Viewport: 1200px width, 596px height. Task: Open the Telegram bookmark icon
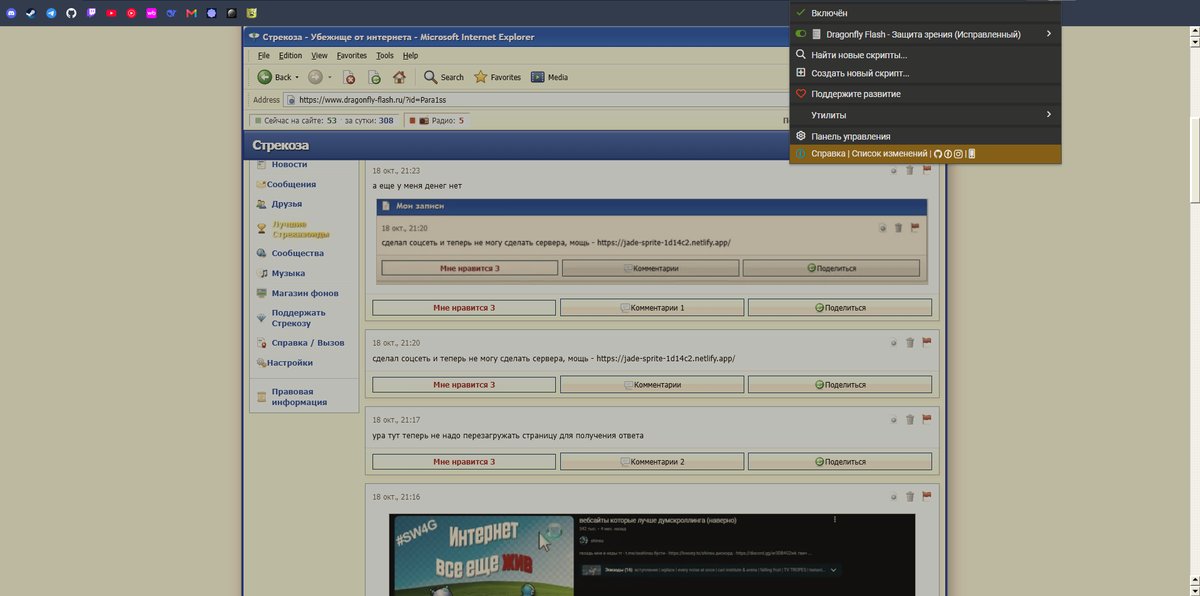click(x=51, y=13)
